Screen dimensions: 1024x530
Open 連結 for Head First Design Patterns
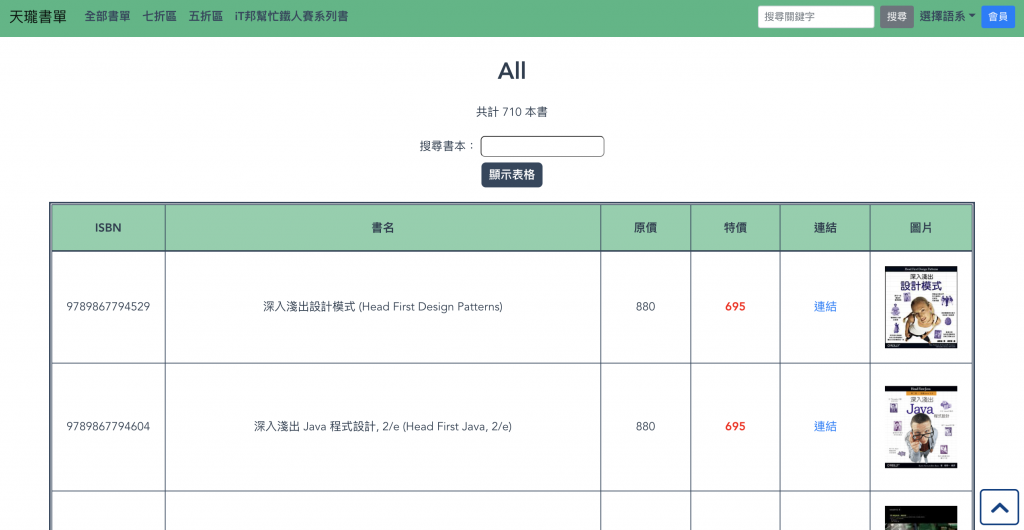coord(825,307)
